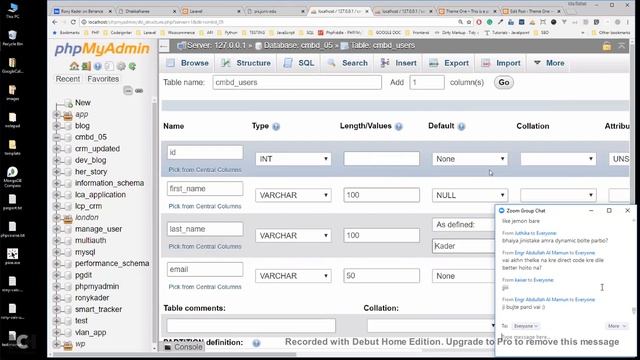Open phpMyAdmin Home icon in sidebar
The image size is (640, 360).
pyautogui.click(x=74, y=66)
